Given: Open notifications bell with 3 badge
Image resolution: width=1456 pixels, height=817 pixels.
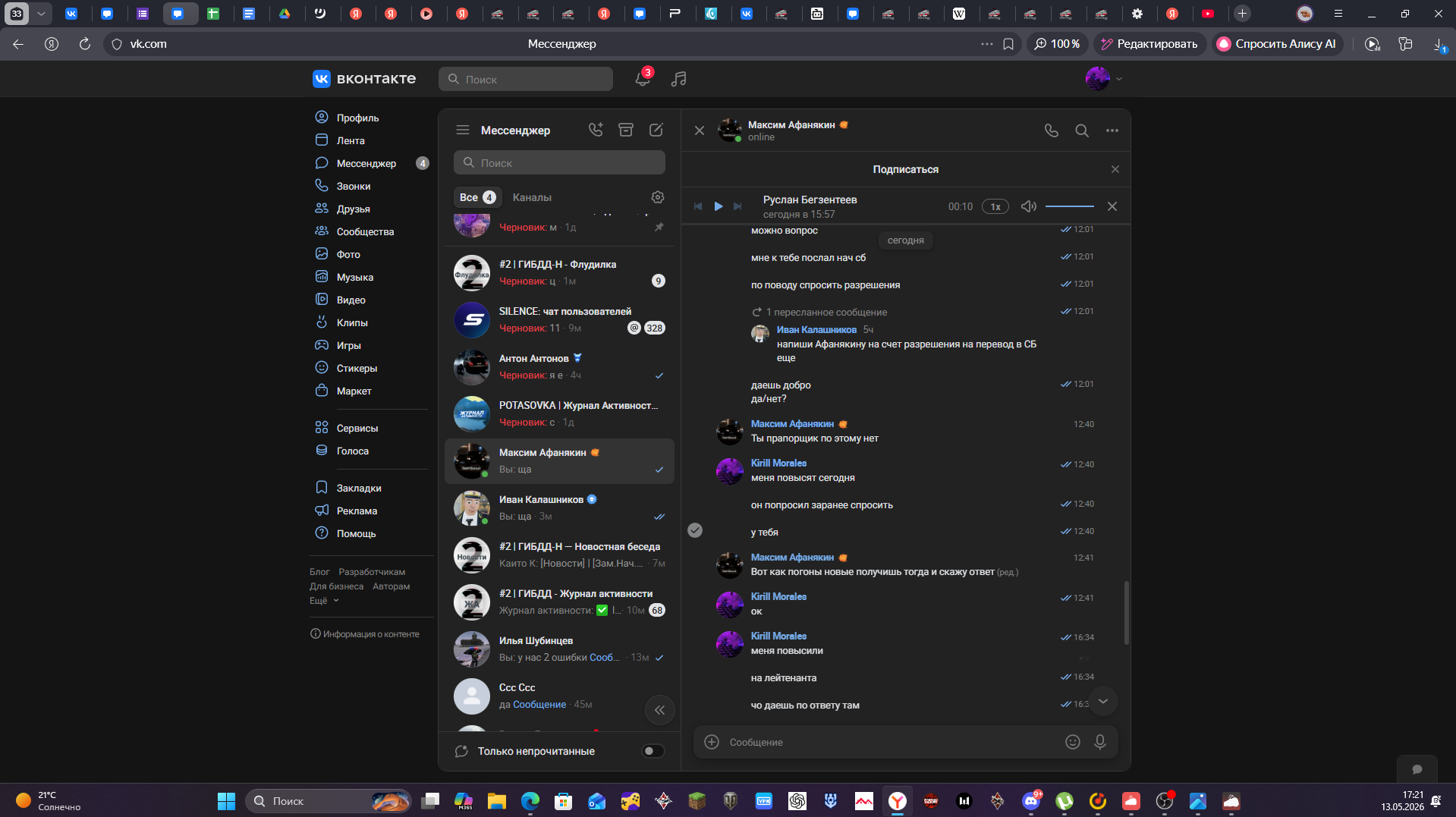Looking at the screenshot, I should coord(643,78).
